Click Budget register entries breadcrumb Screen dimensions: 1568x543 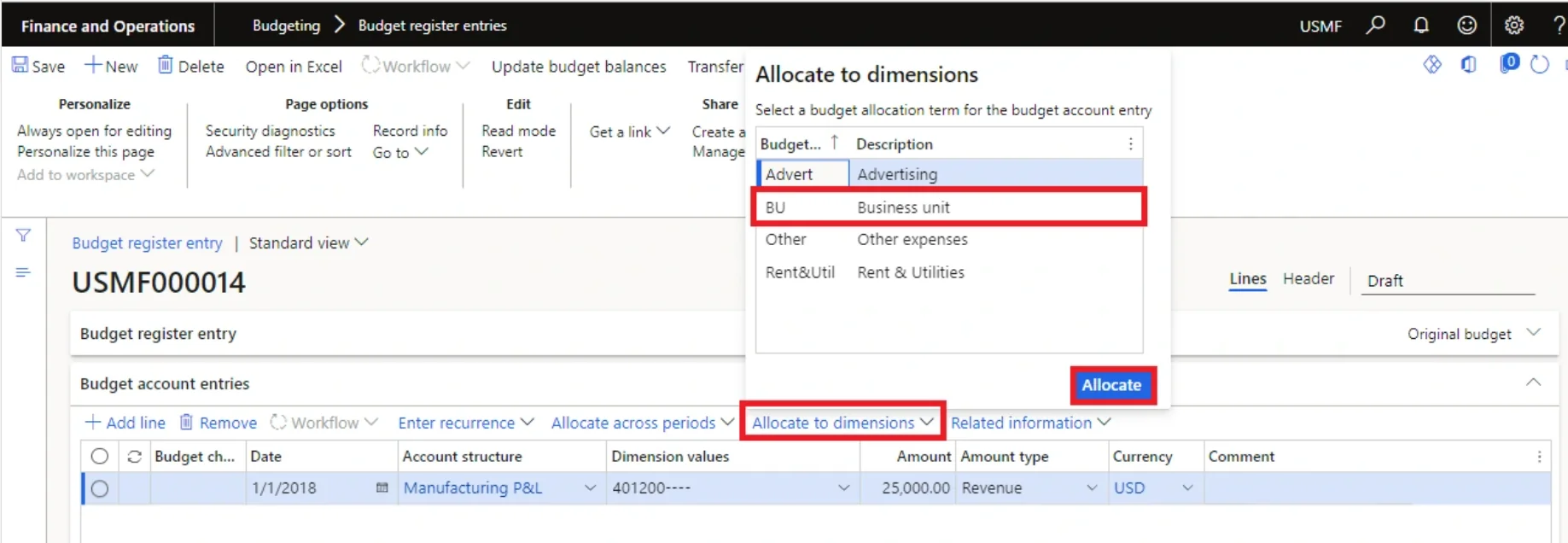[x=432, y=26]
